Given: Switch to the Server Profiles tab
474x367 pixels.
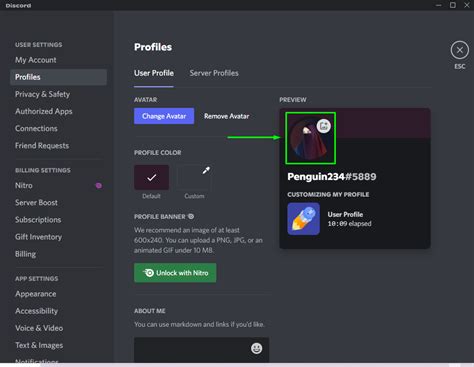Looking at the screenshot, I should (214, 73).
